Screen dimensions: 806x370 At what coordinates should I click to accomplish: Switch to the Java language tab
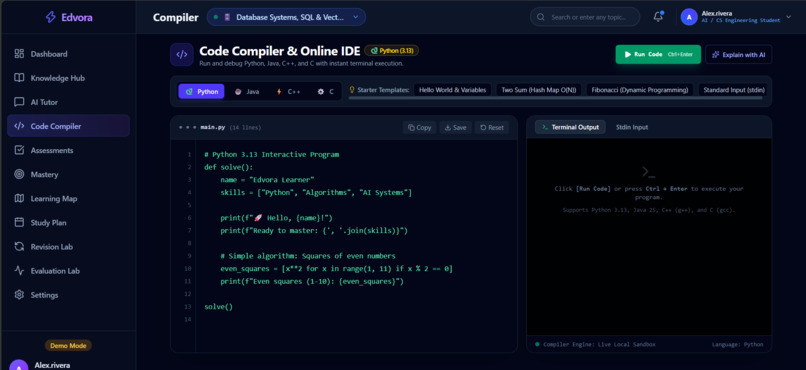coord(247,91)
